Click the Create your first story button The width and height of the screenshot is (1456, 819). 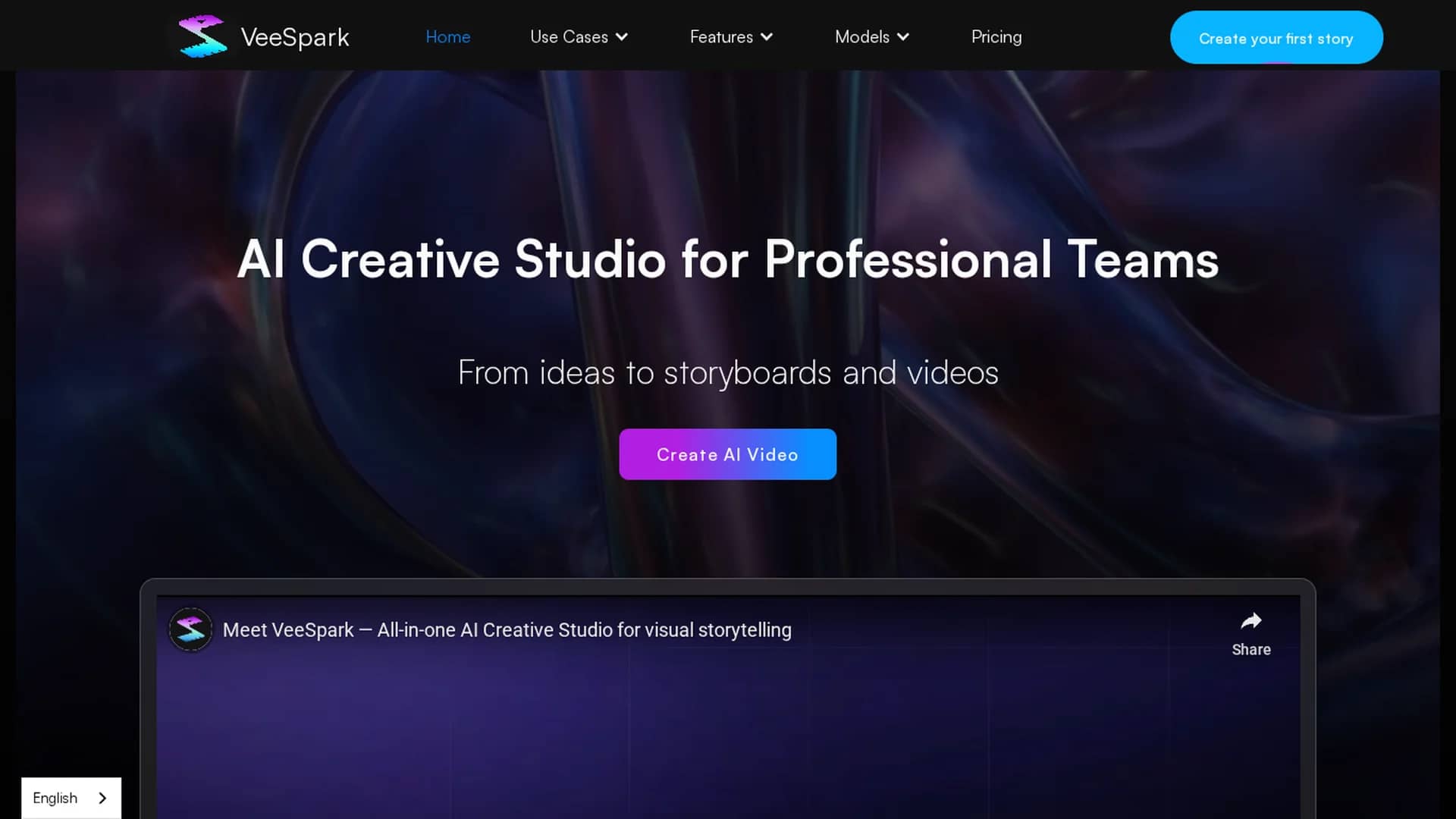coord(1276,37)
